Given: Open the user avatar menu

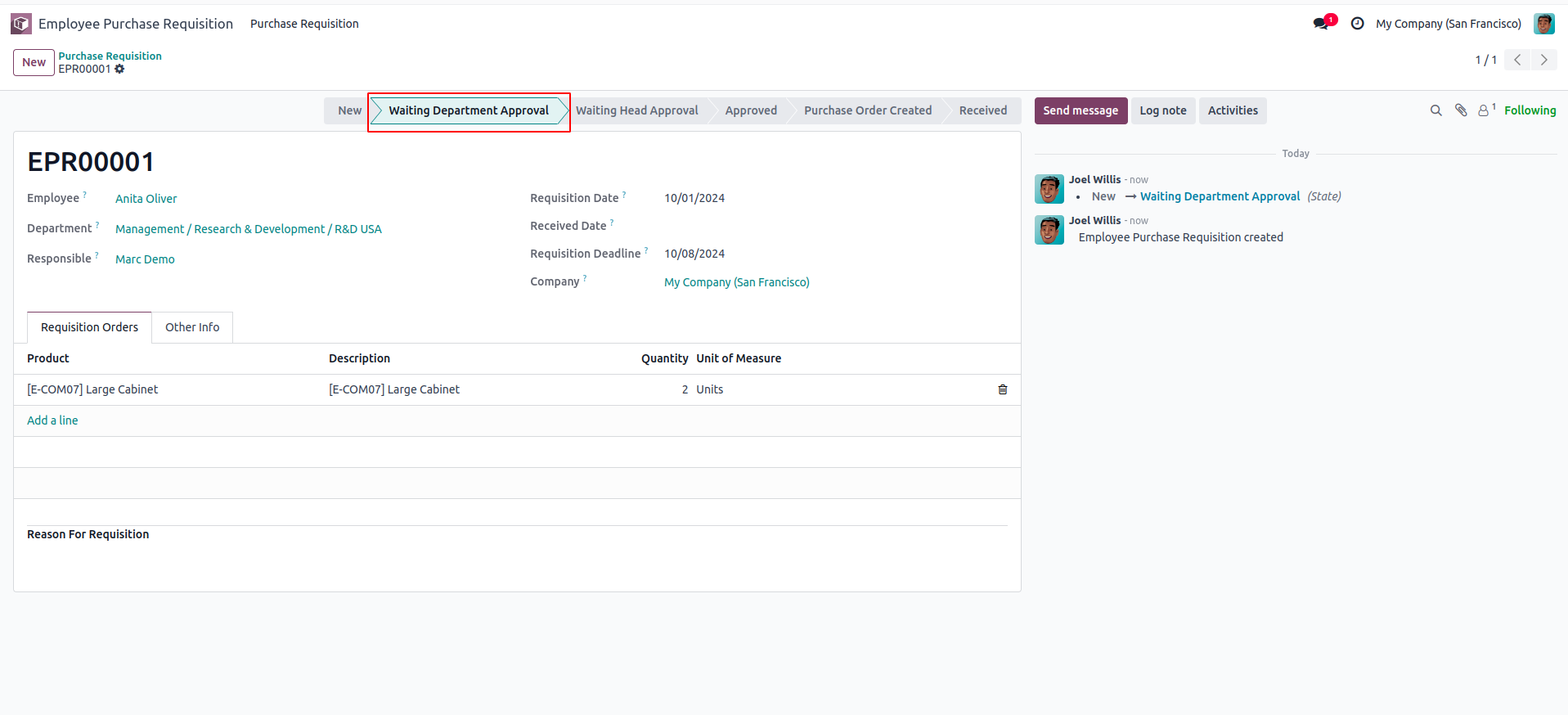Looking at the screenshot, I should (x=1543, y=24).
